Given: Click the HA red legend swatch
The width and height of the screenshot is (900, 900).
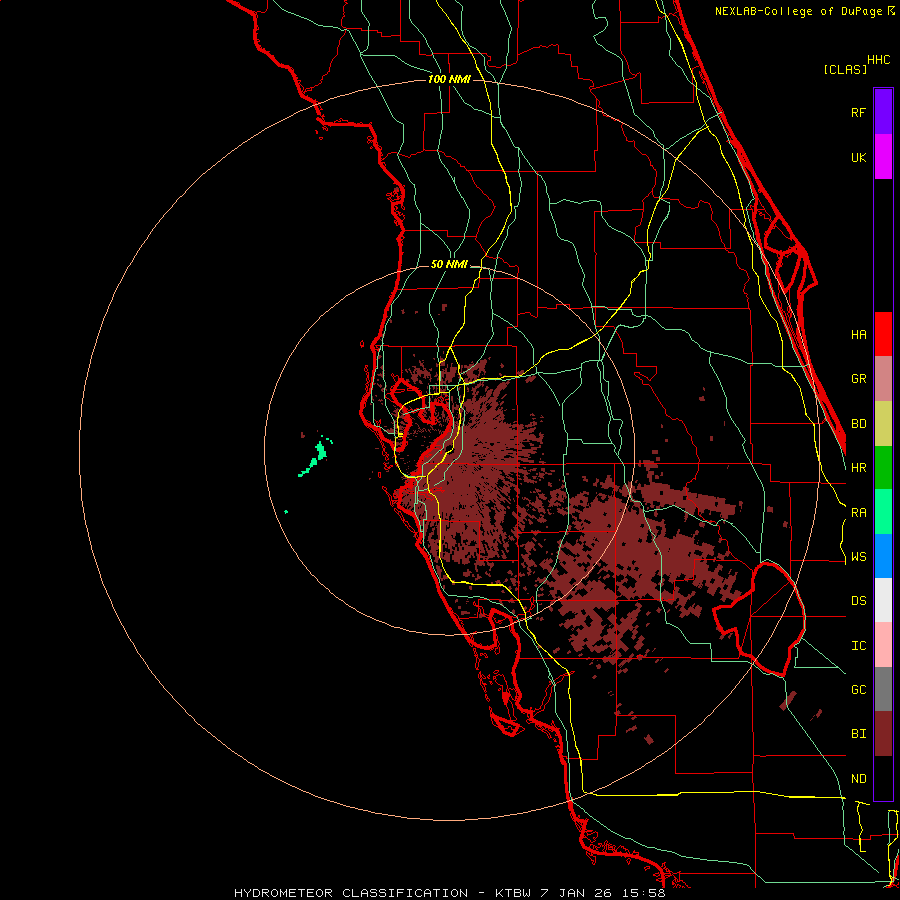Looking at the screenshot, I should pyautogui.click(x=883, y=334).
